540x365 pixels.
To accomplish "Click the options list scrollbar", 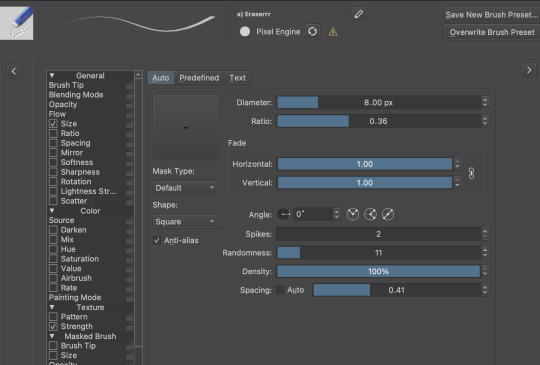I will click(138, 213).
